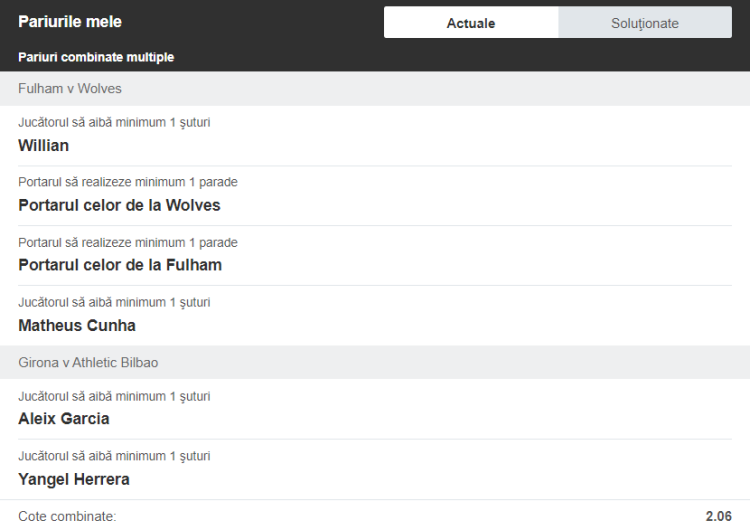Click the Cote combinate label
Image resolution: width=750 pixels, height=530 pixels.
(x=67, y=516)
